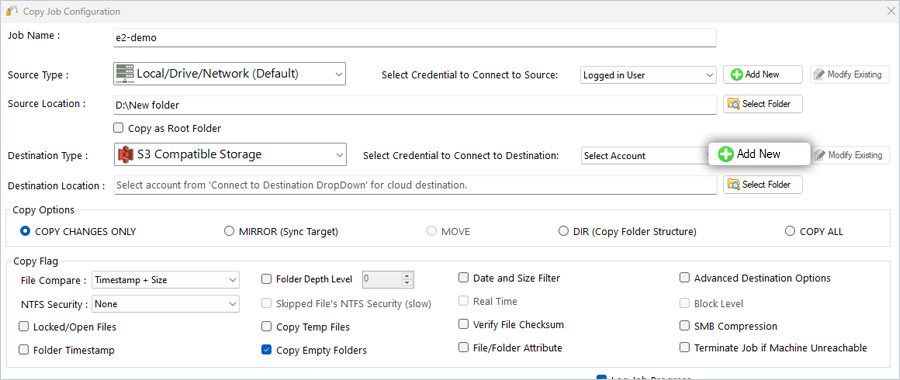Open Destination Type S3 Compatible Storage dropdown

[230, 154]
